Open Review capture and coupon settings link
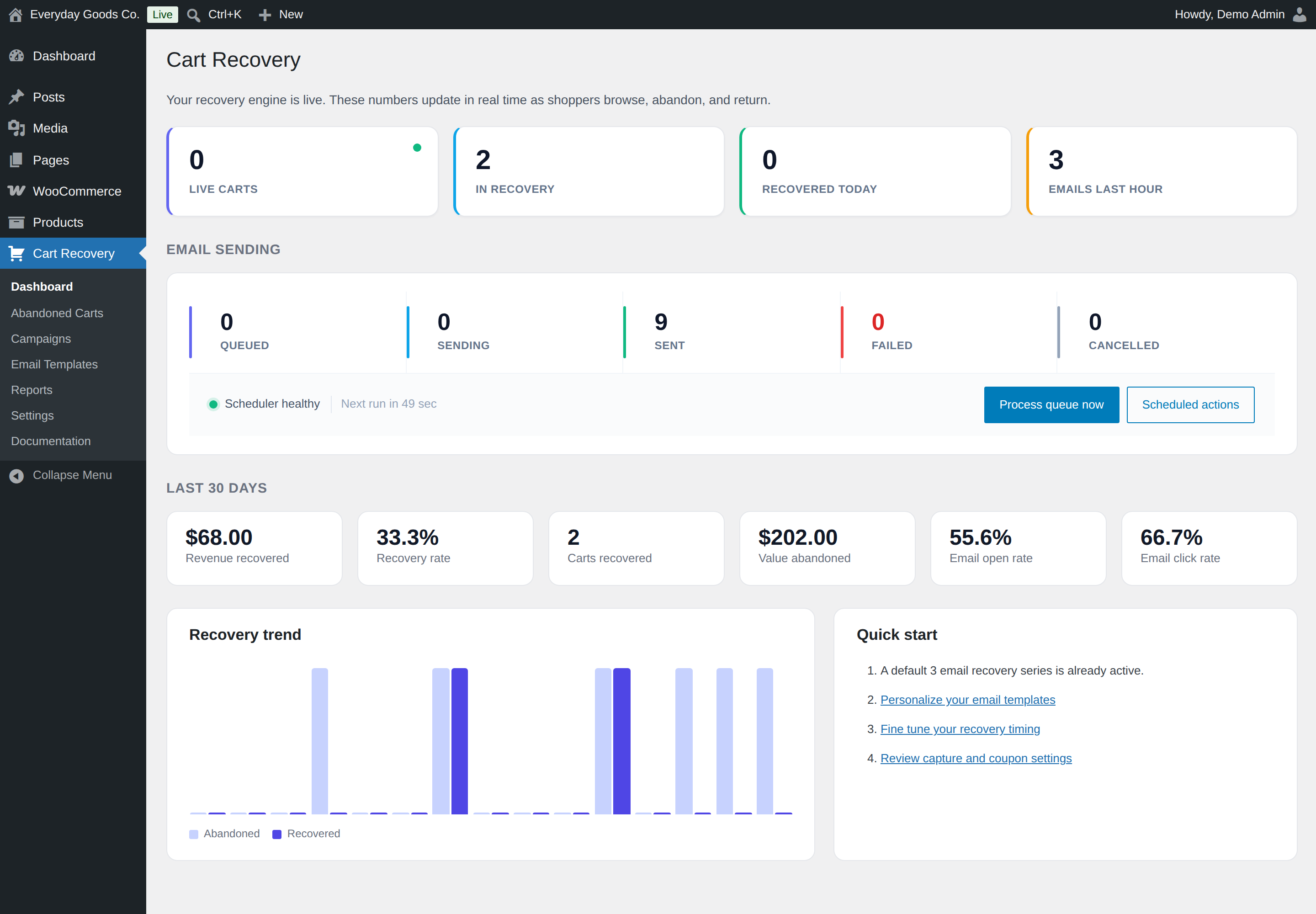The width and height of the screenshot is (1316, 914). (x=976, y=758)
